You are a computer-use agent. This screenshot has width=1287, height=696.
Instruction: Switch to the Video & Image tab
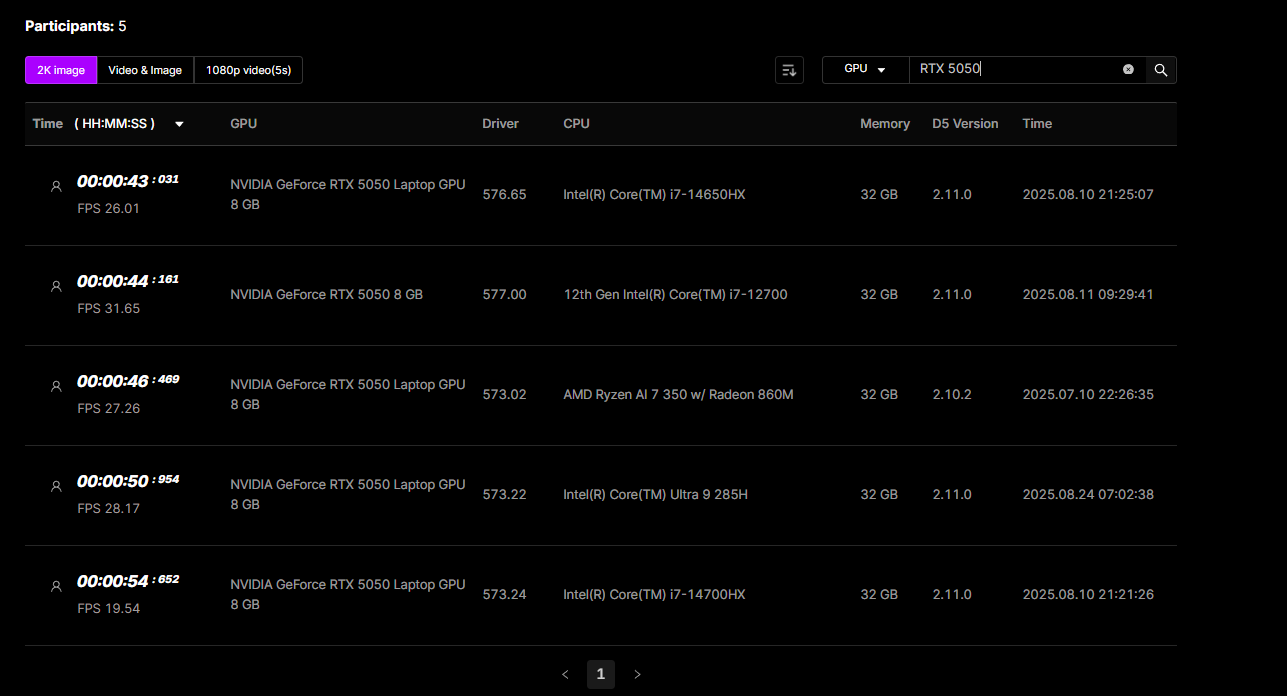(145, 70)
